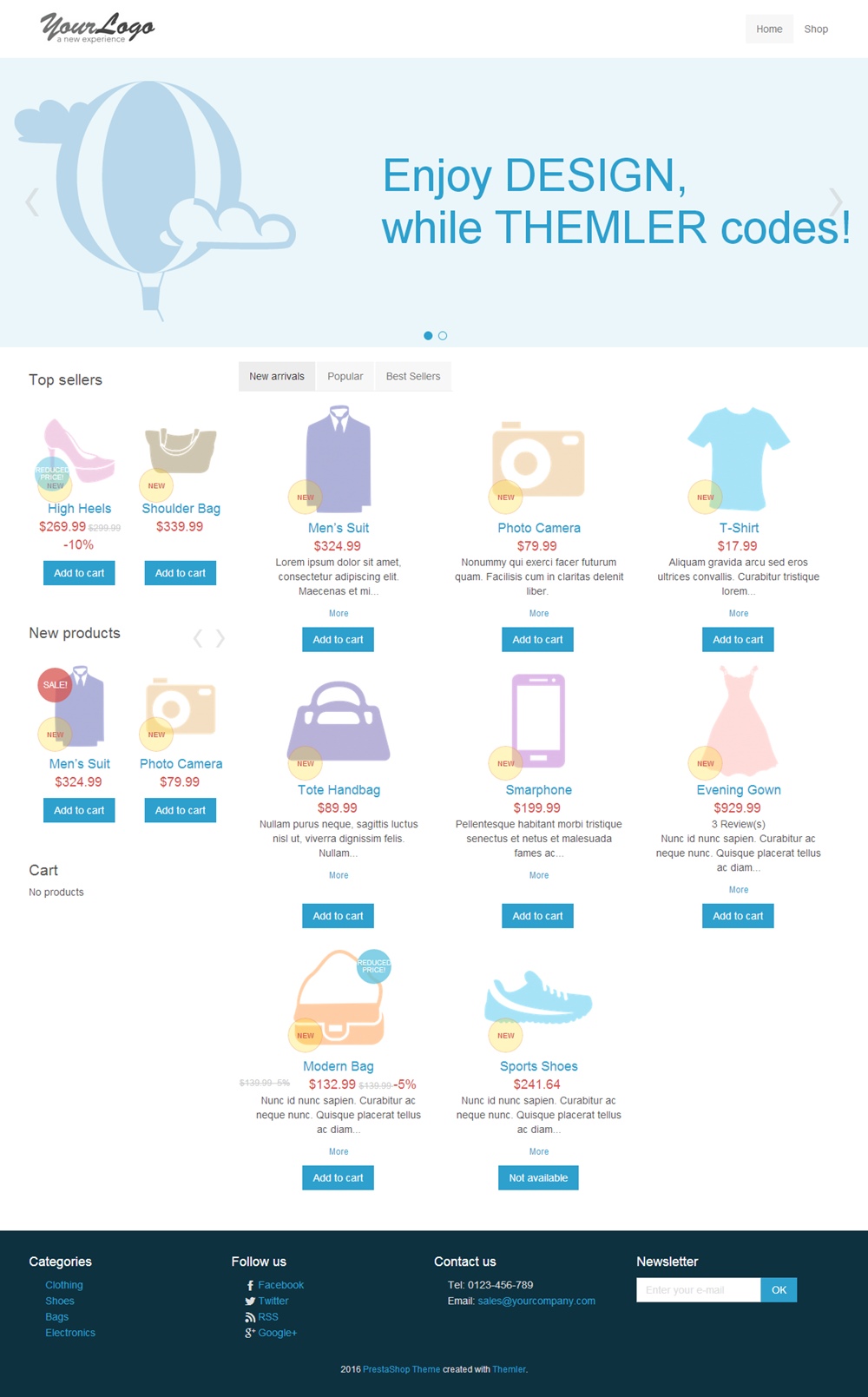Go to previous hero banner slide
This screenshot has width=868, height=1397.
pyautogui.click(x=32, y=202)
